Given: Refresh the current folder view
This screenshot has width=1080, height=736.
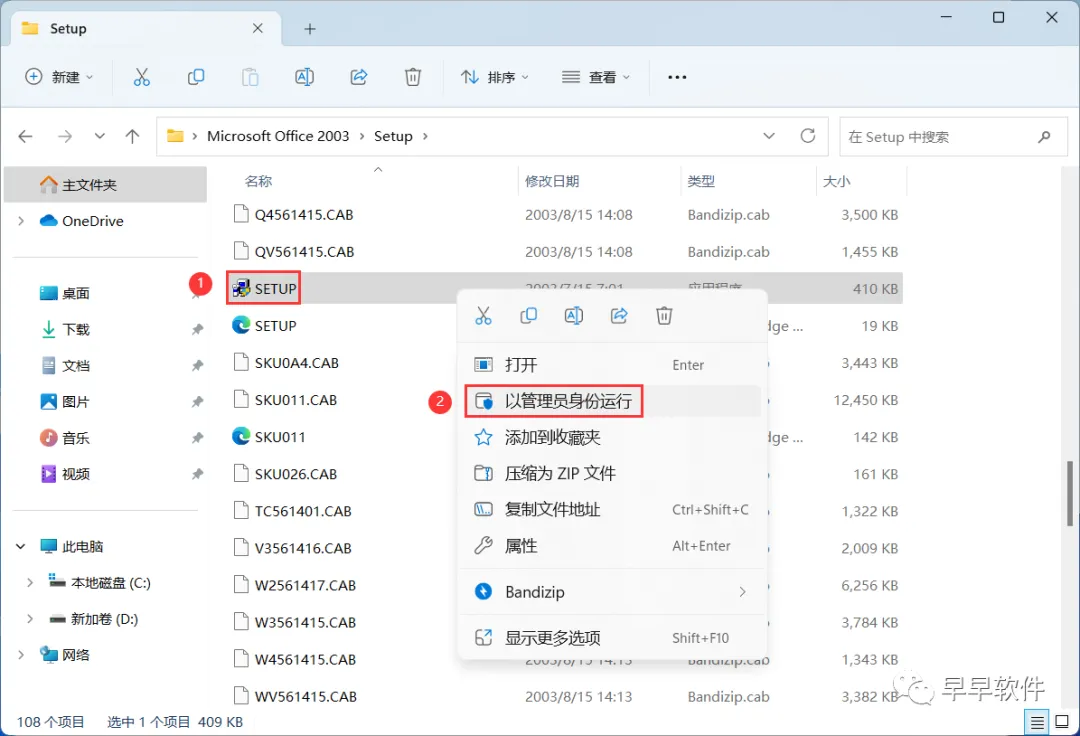Looking at the screenshot, I should 808,136.
